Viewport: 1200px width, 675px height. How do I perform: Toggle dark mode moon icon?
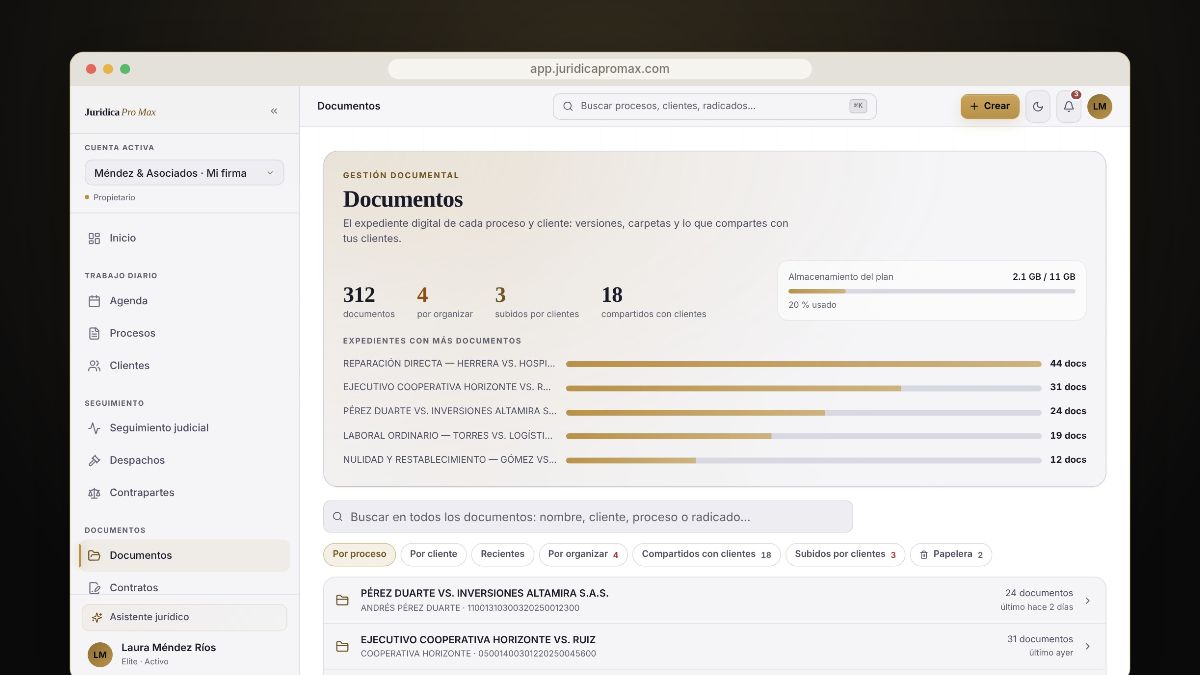coord(1038,106)
